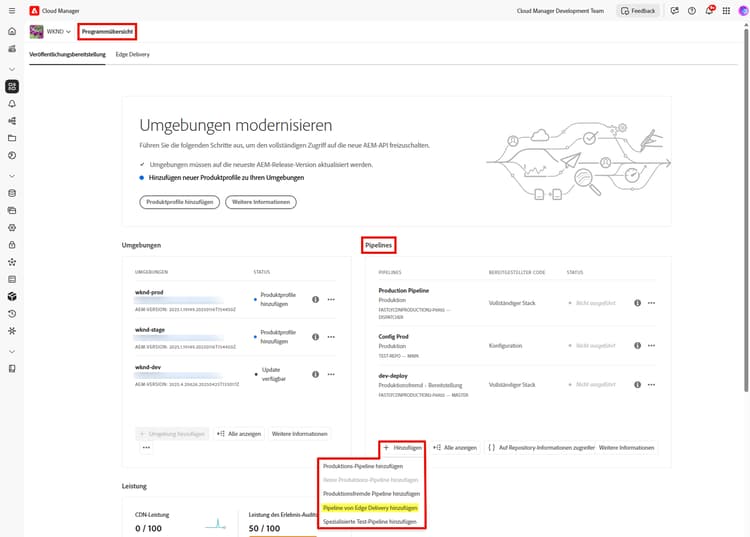Select Produktionsfremde Pipeline hinzufügen

(x=371, y=493)
